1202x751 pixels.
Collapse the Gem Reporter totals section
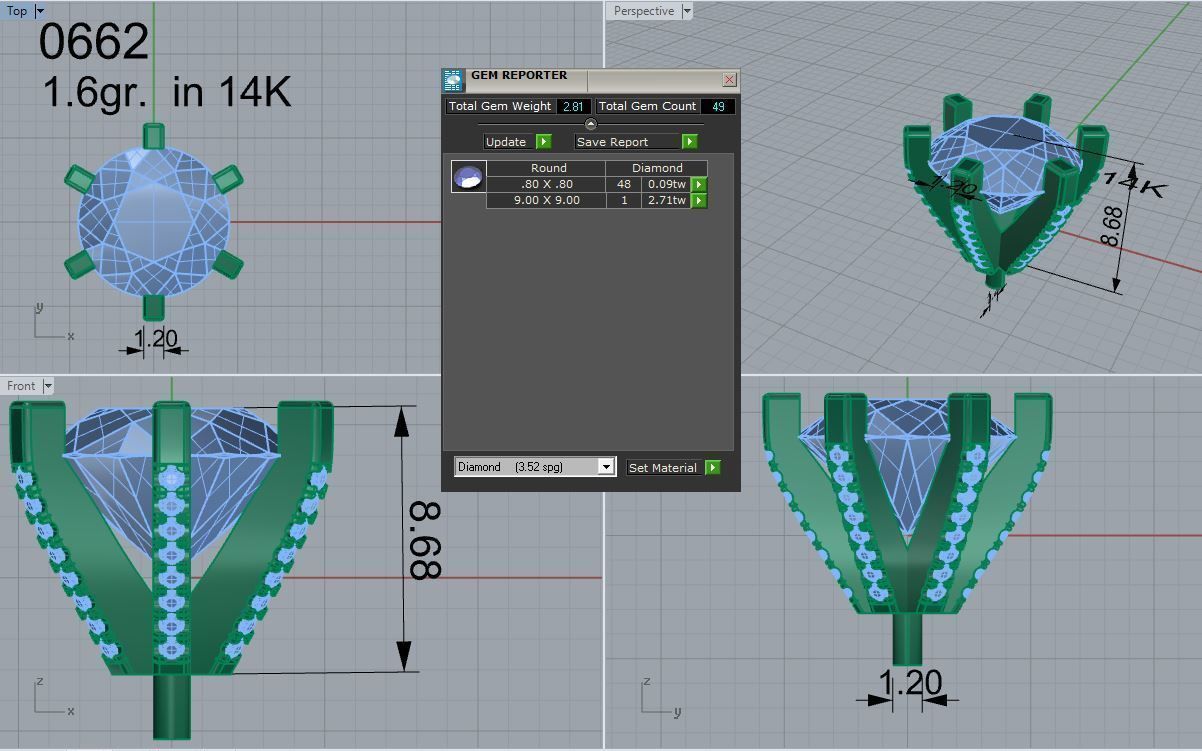pos(590,124)
